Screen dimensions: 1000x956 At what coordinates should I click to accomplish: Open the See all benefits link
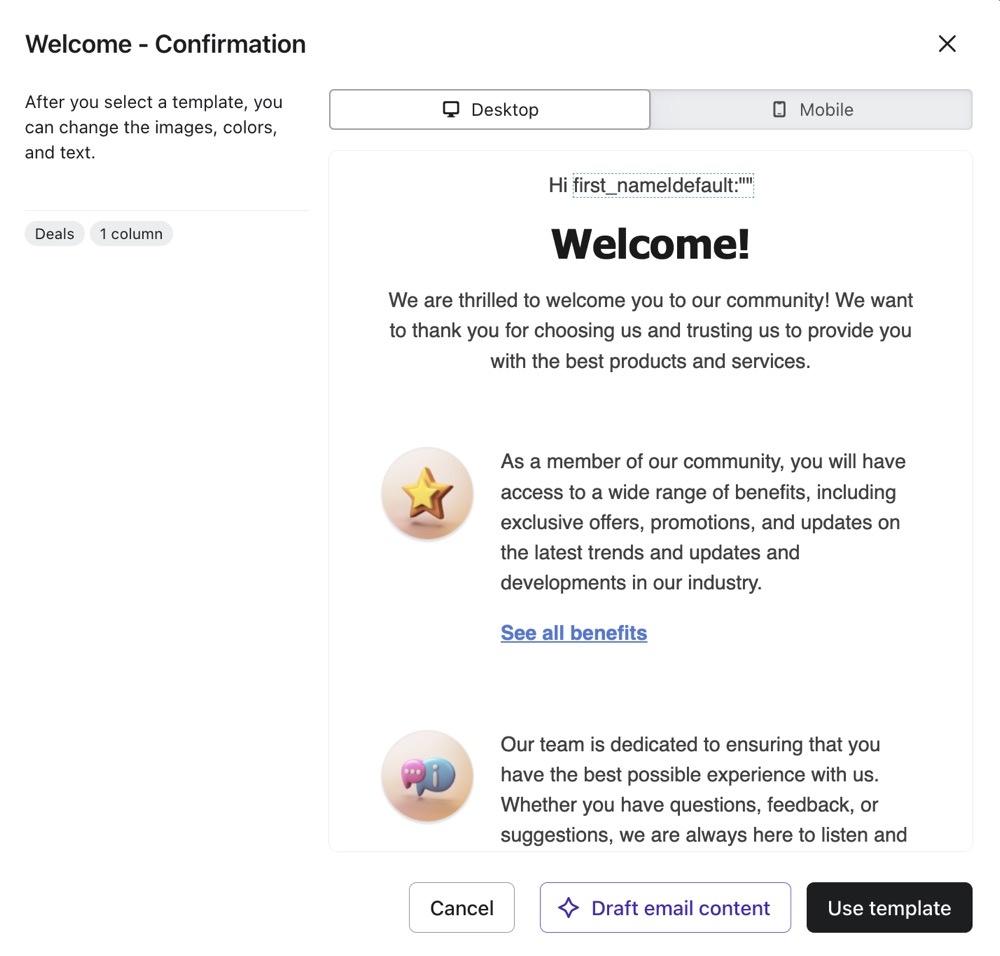573,633
